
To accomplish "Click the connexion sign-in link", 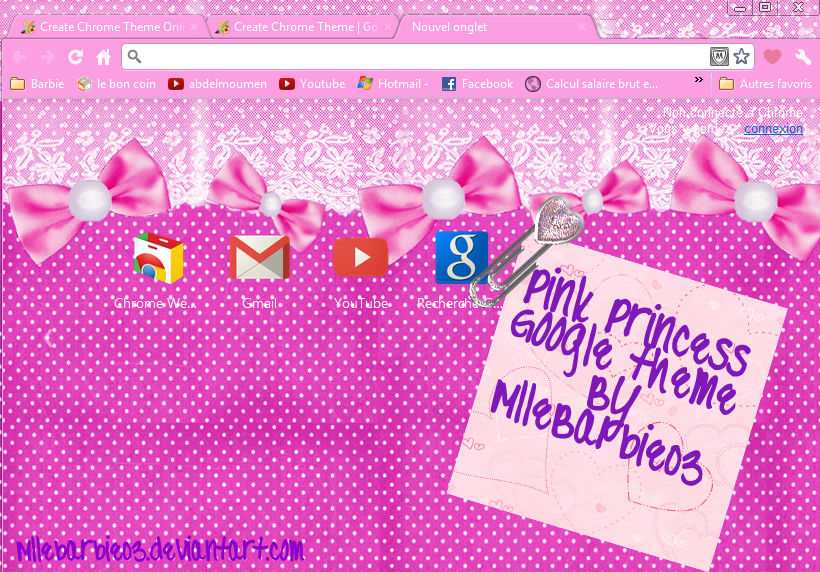I will point(773,129).
